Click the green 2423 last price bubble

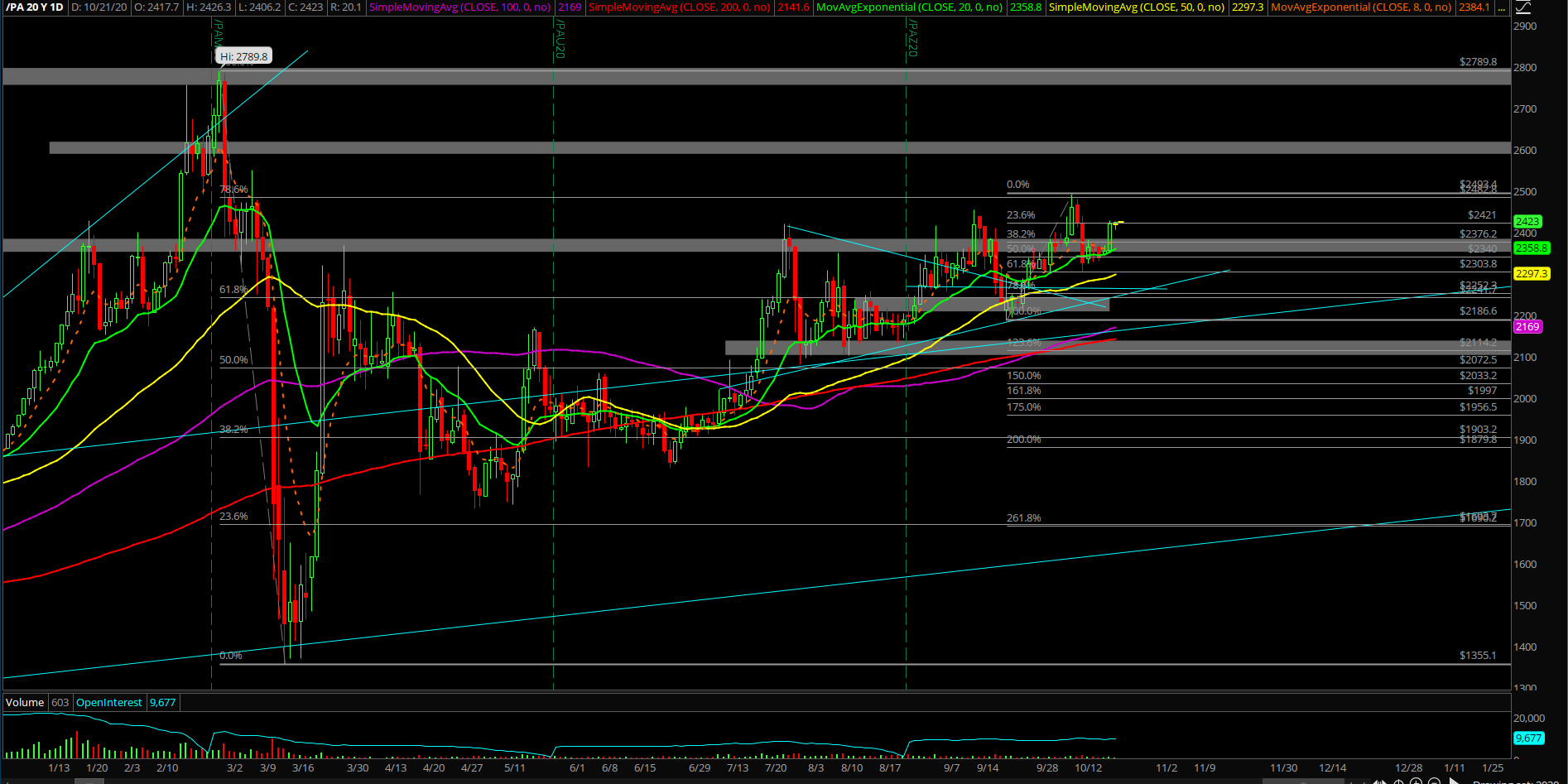point(1527,221)
